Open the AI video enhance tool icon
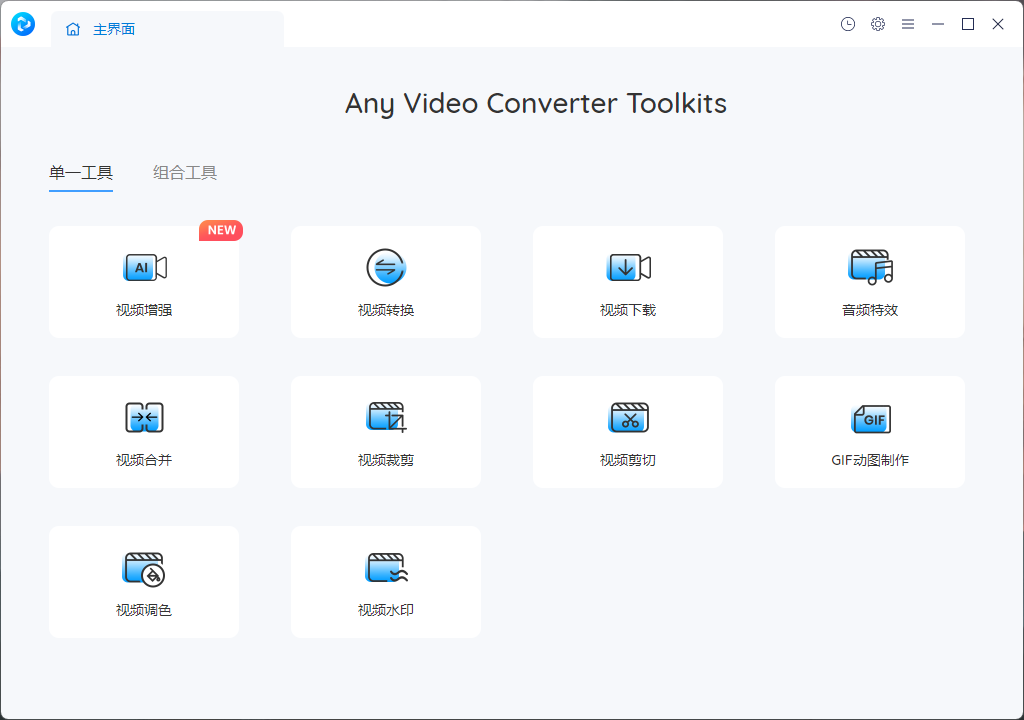The width and height of the screenshot is (1024, 720). point(145,268)
